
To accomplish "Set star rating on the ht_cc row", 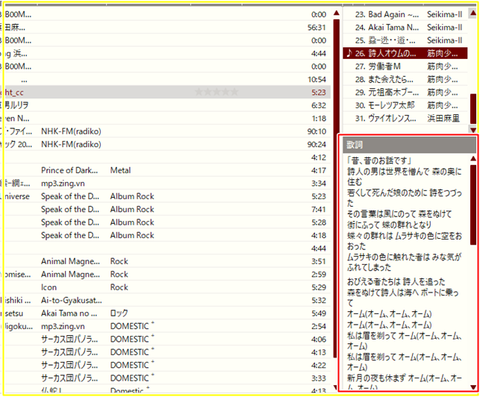I will pyautogui.click(x=217, y=92).
